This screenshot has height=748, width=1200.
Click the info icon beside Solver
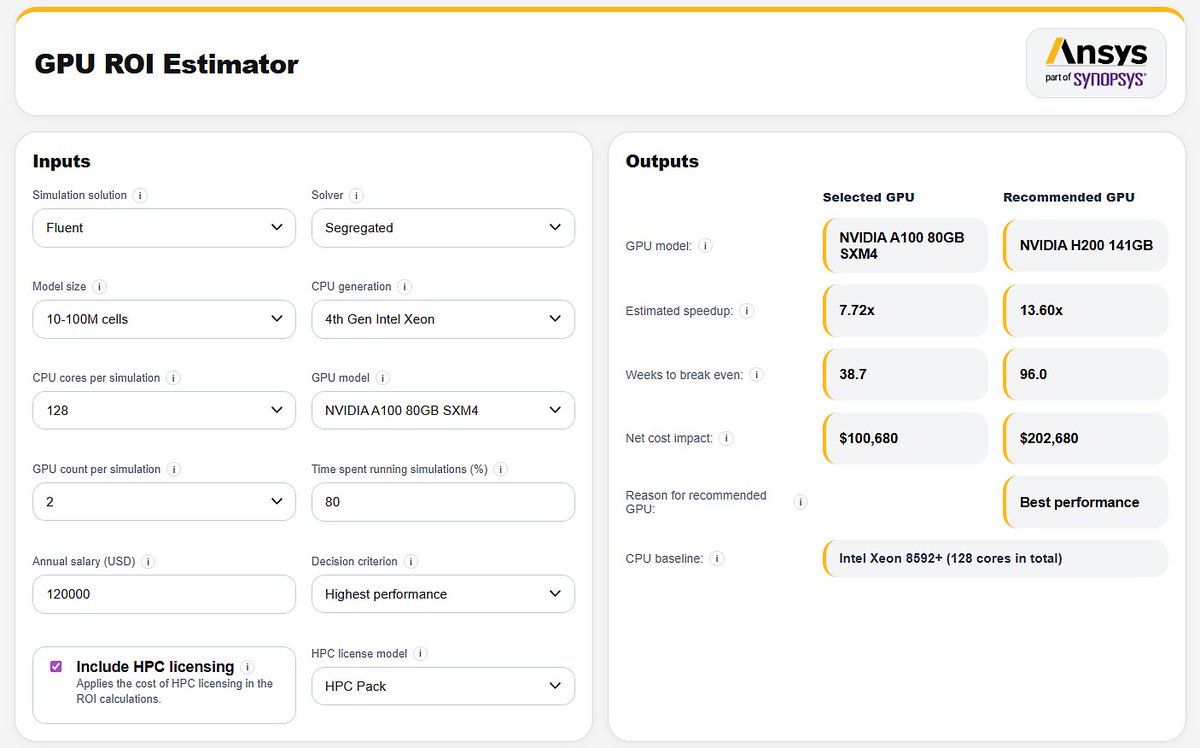coord(357,196)
